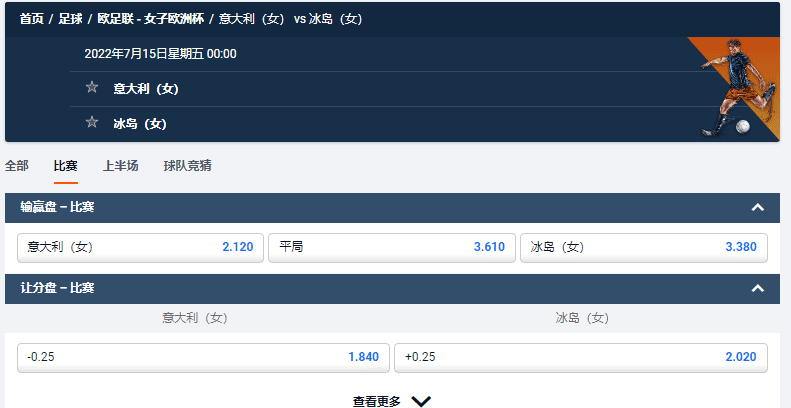Open the 球队竞猜 tab
Screen dimensions: 791x408
point(188,166)
